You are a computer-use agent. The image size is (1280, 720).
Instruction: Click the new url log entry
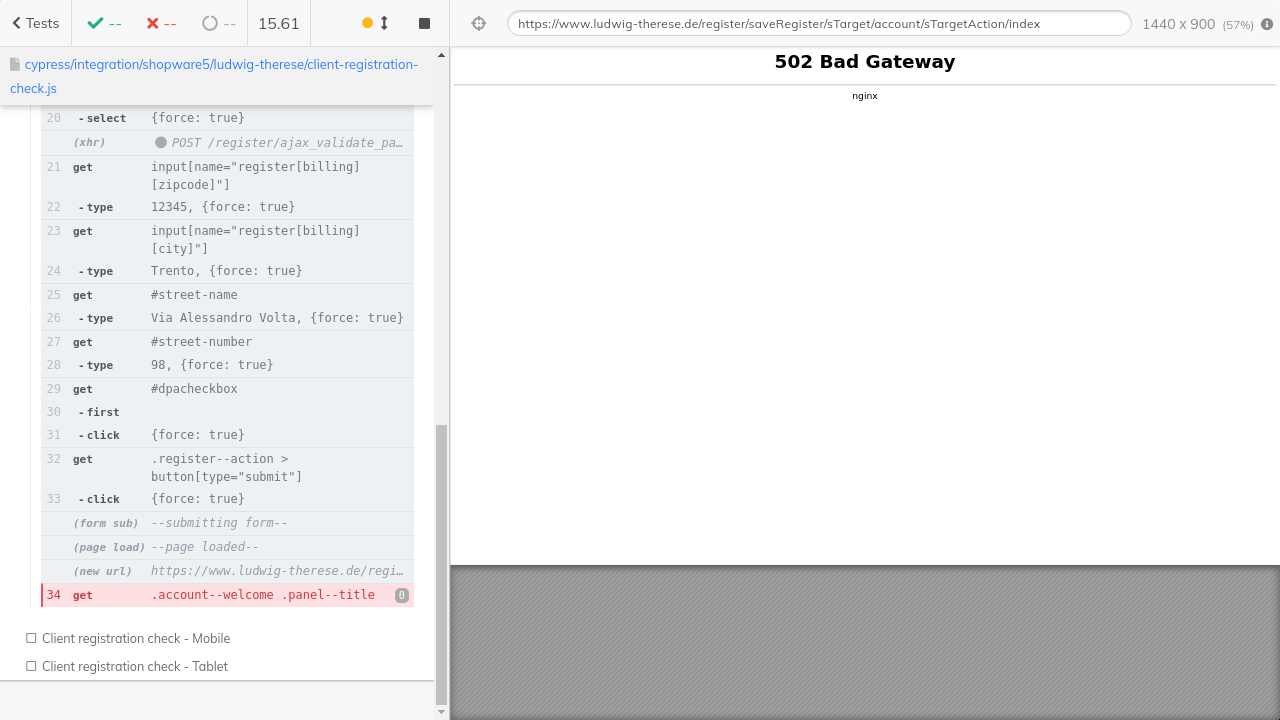coord(227,571)
